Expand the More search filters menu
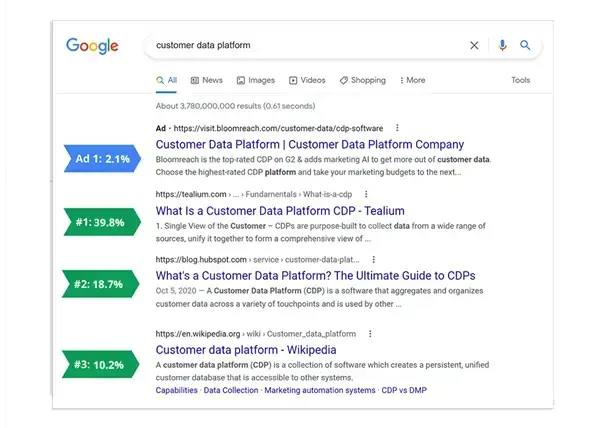605x428 pixels. (410, 80)
